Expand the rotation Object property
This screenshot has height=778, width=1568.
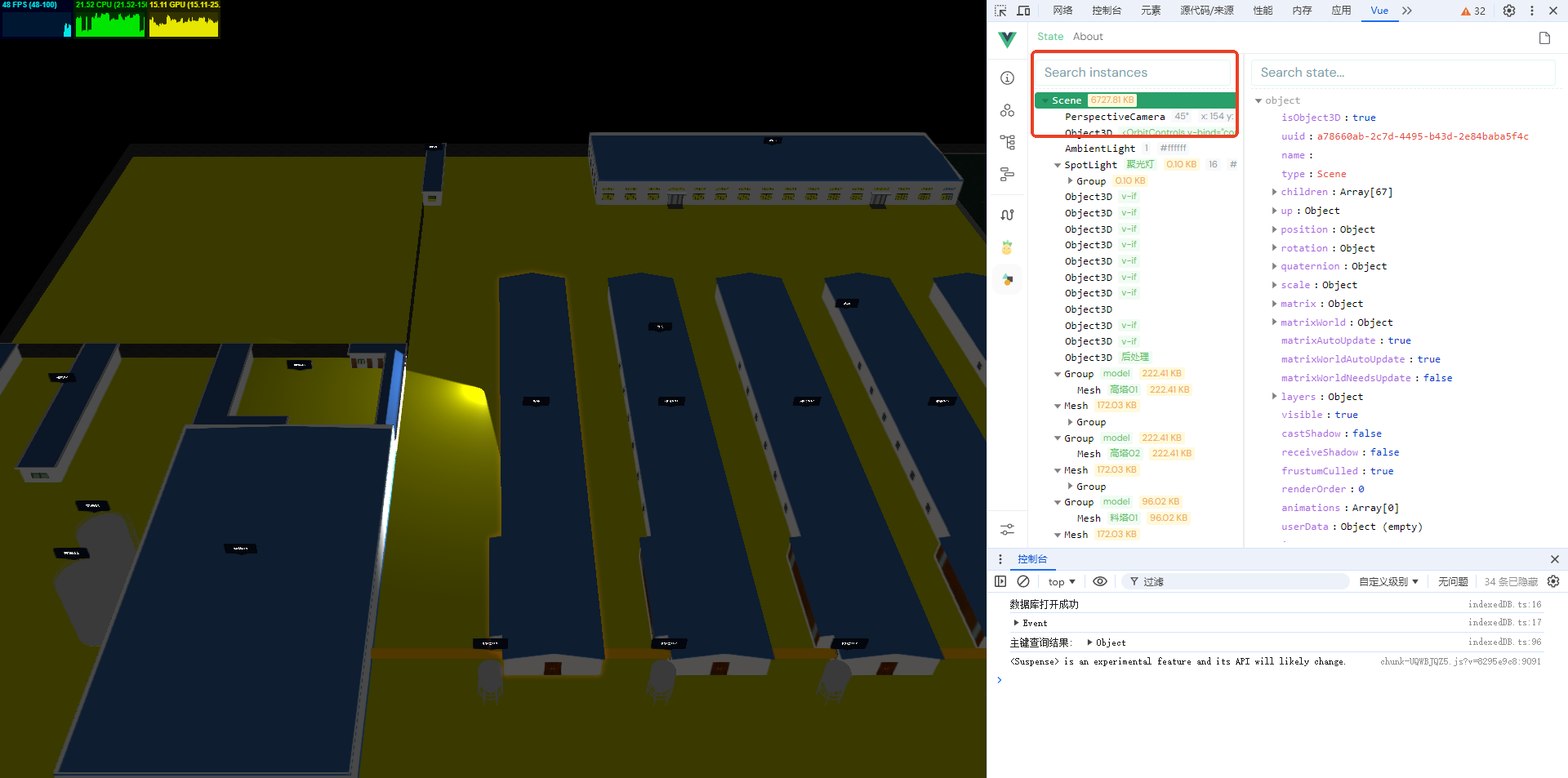[x=1274, y=248]
